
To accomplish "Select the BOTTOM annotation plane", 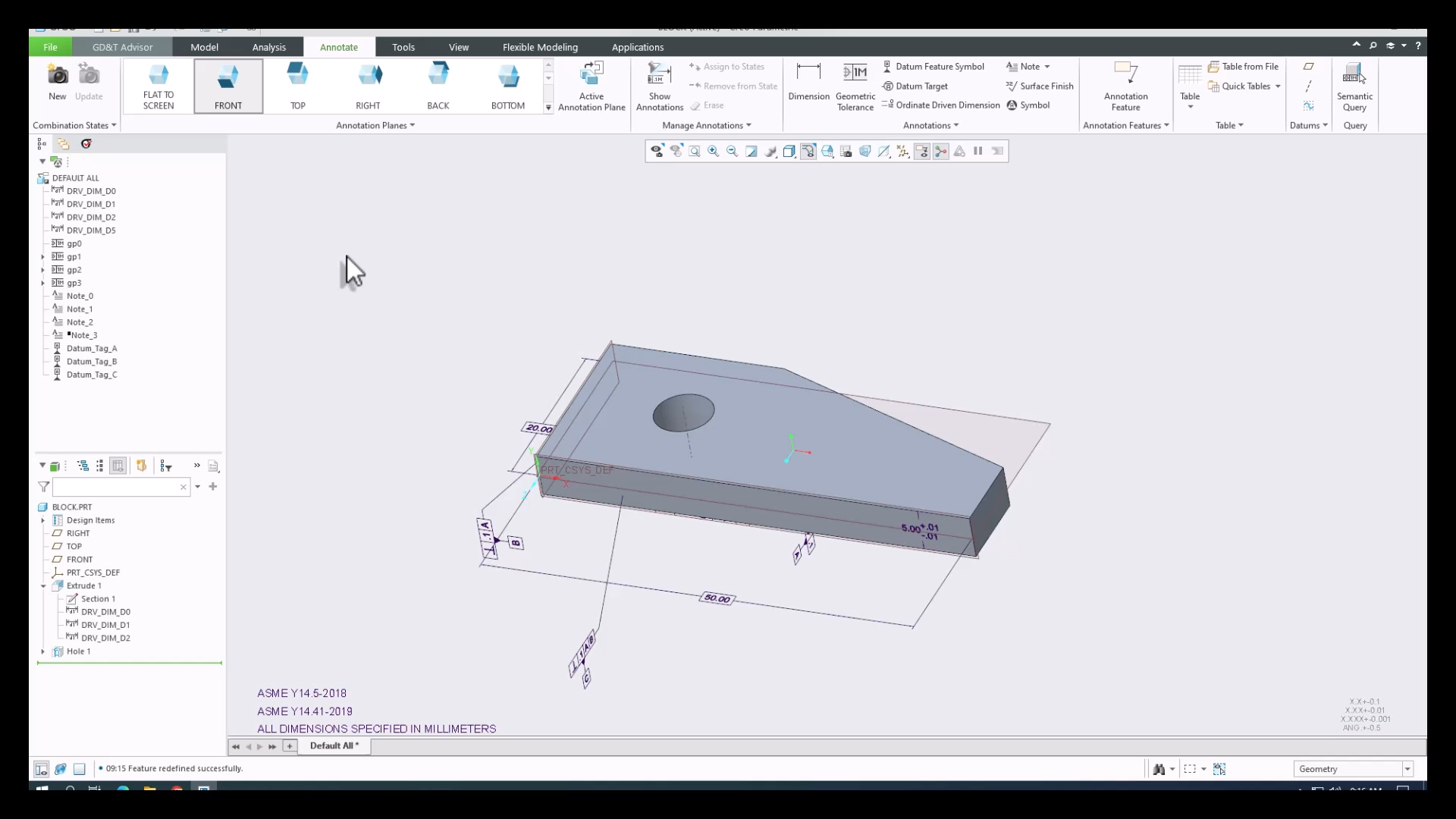I will [x=508, y=86].
